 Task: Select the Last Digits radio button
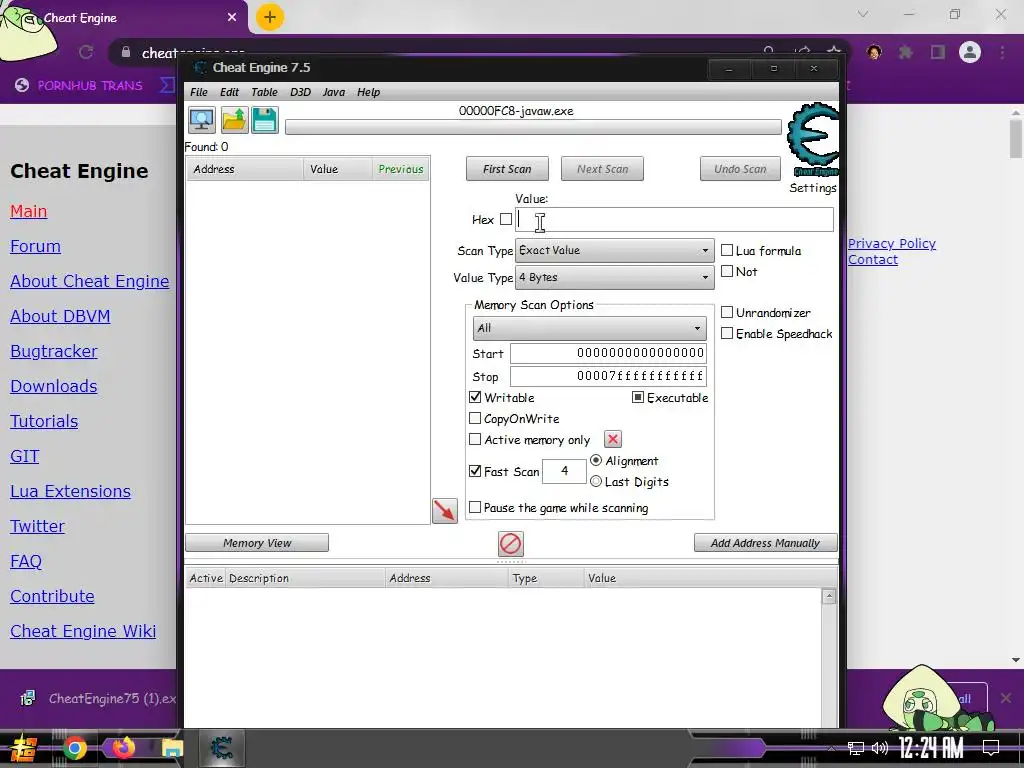pyautogui.click(x=596, y=481)
